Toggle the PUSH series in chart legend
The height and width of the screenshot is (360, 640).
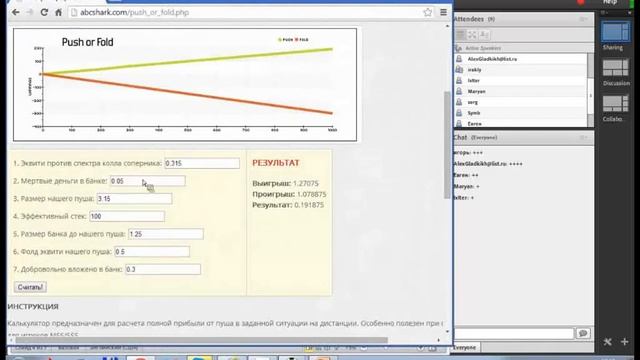click(x=285, y=40)
